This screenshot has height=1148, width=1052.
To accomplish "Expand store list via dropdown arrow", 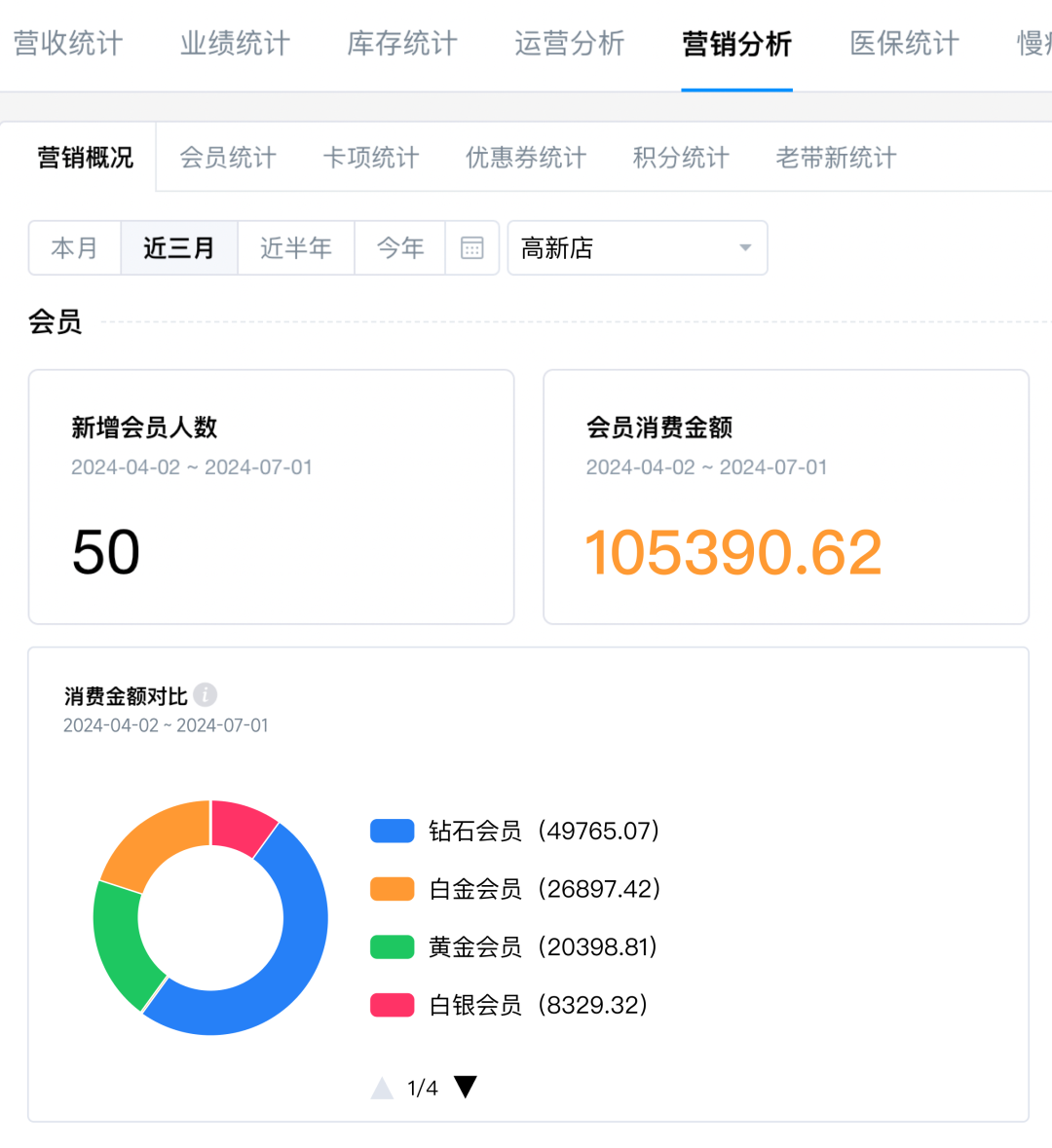I will pos(745,248).
